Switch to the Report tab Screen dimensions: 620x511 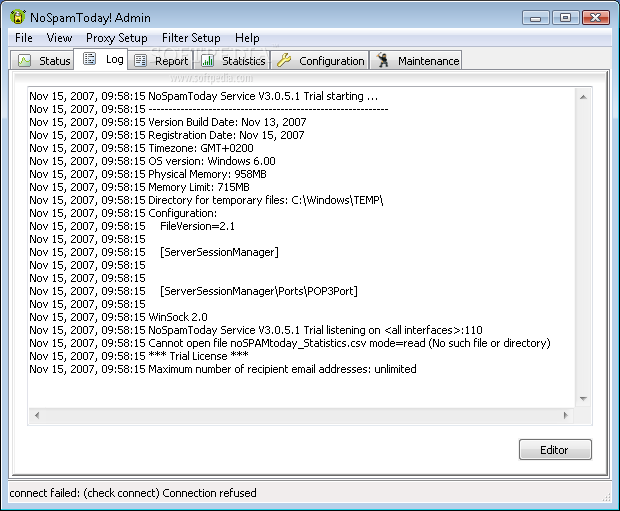[160, 61]
